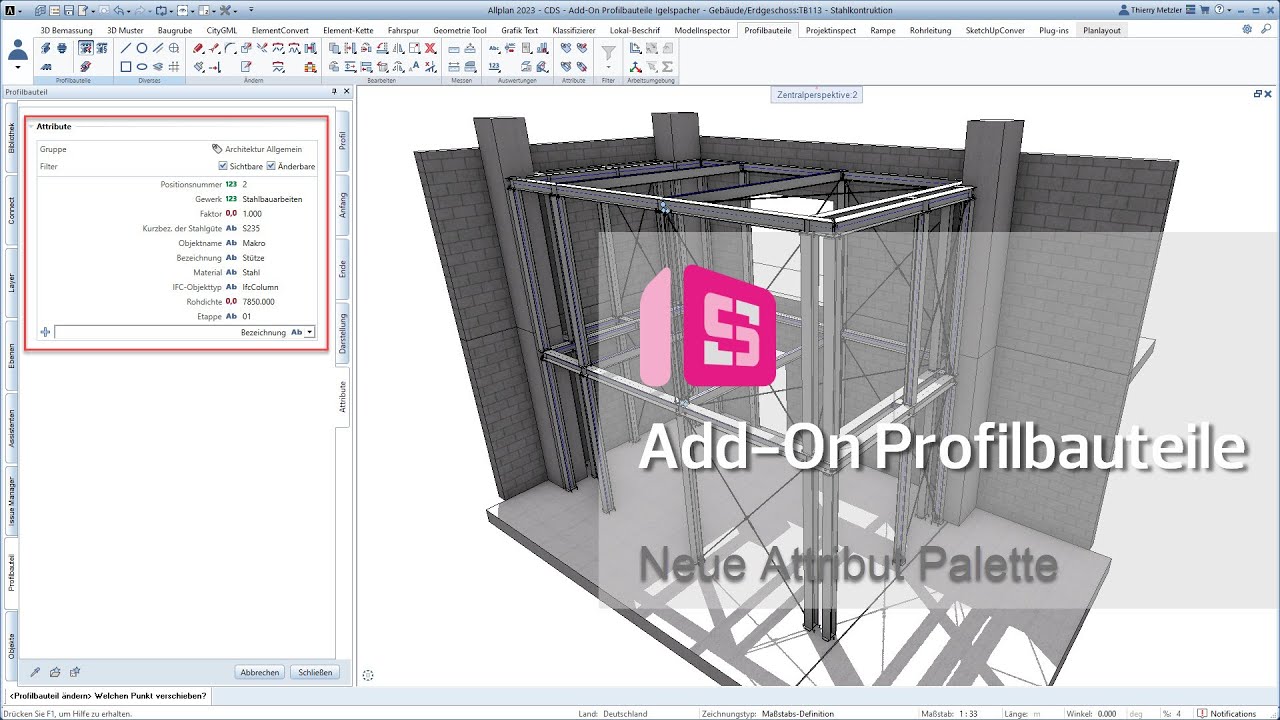Image resolution: width=1280 pixels, height=720 pixels.
Task: Select the ellipse tool in Diverses
Action: coord(142,67)
